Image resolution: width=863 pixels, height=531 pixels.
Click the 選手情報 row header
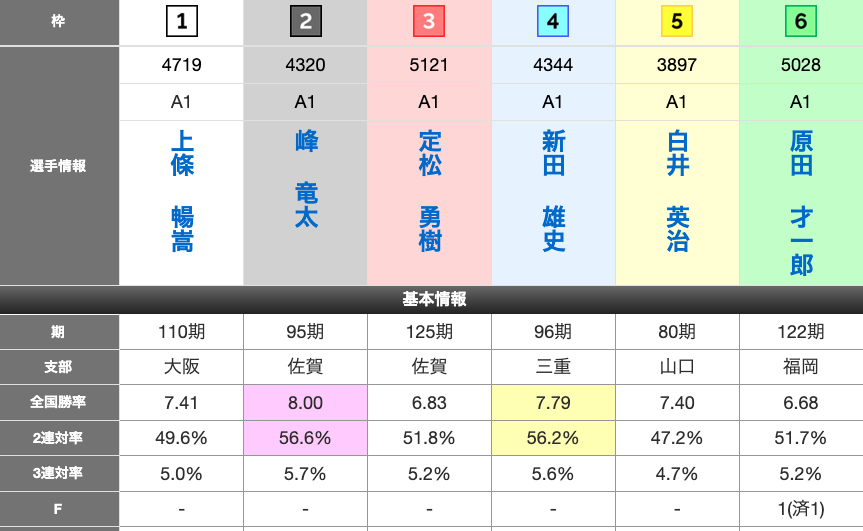coord(59,166)
